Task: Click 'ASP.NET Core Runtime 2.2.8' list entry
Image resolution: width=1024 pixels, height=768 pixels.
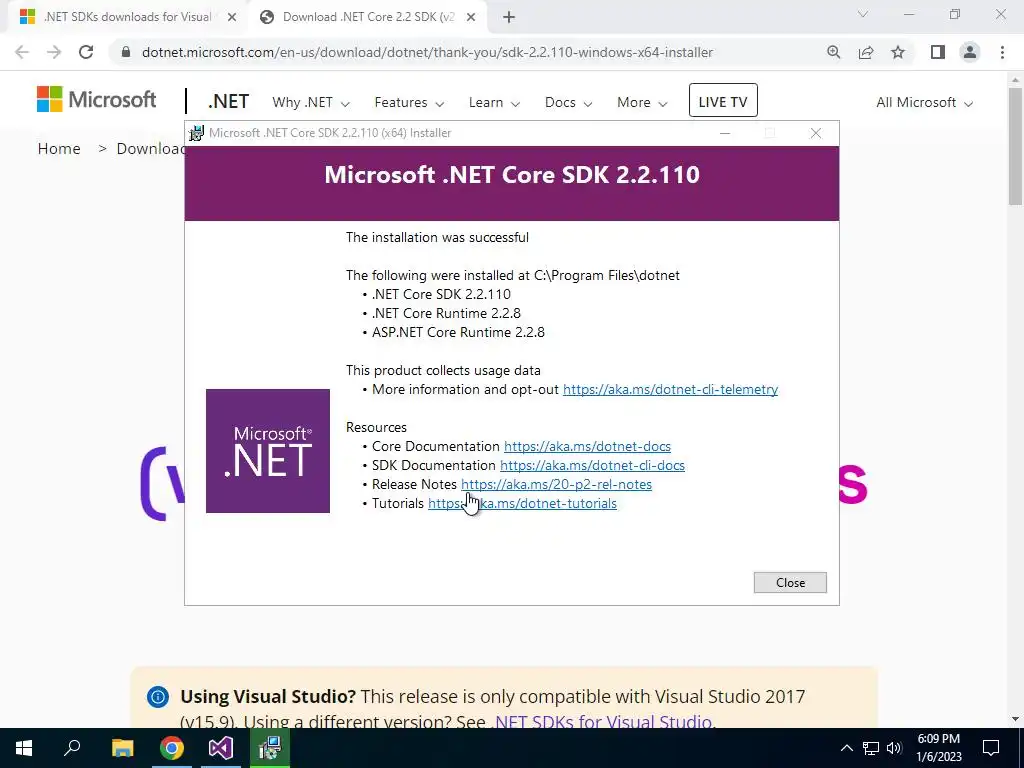Action: click(x=458, y=332)
